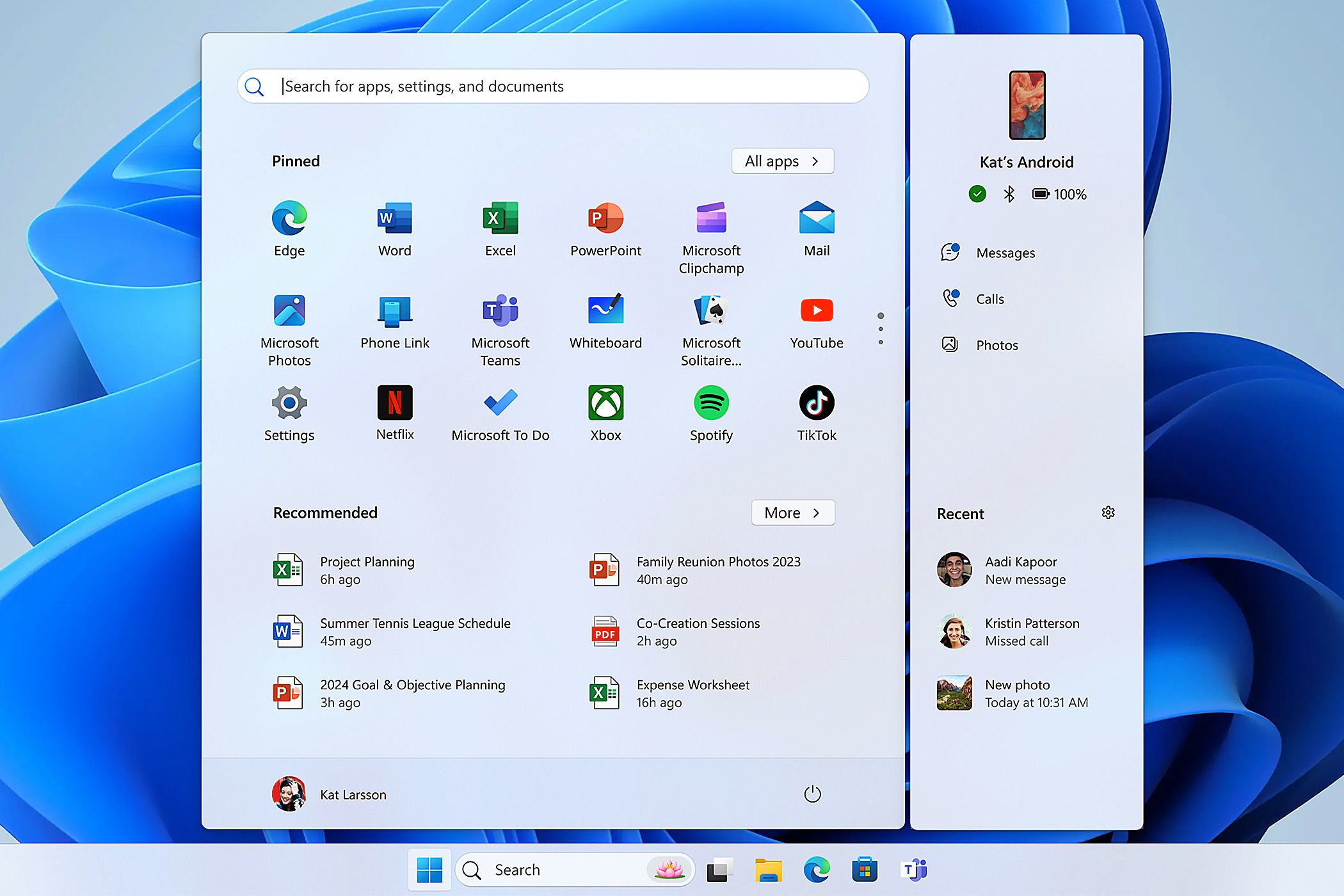Click All apps button
This screenshot has width=1344, height=896.
(x=782, y=161)
